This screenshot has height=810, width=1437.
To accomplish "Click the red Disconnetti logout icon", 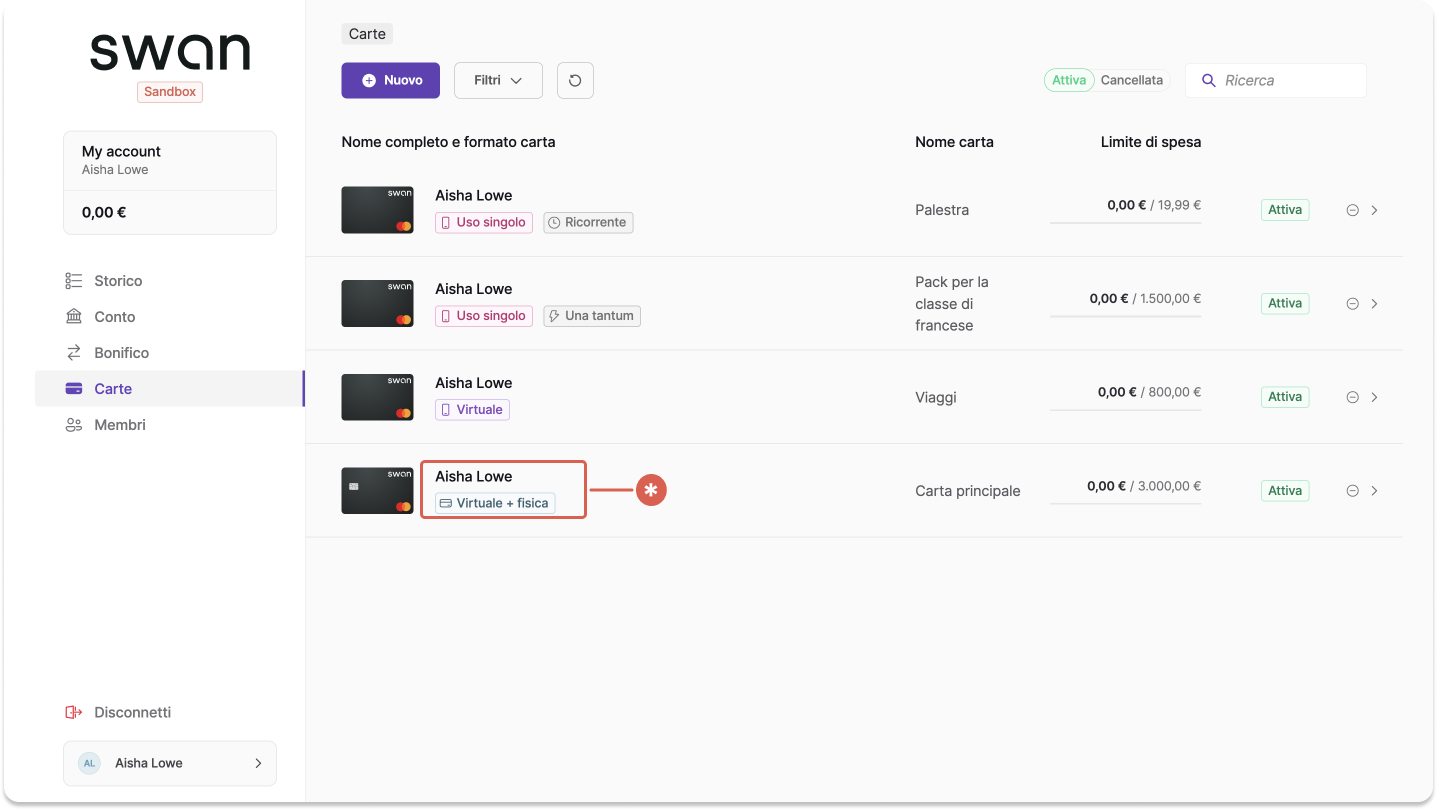I will 73,712.
